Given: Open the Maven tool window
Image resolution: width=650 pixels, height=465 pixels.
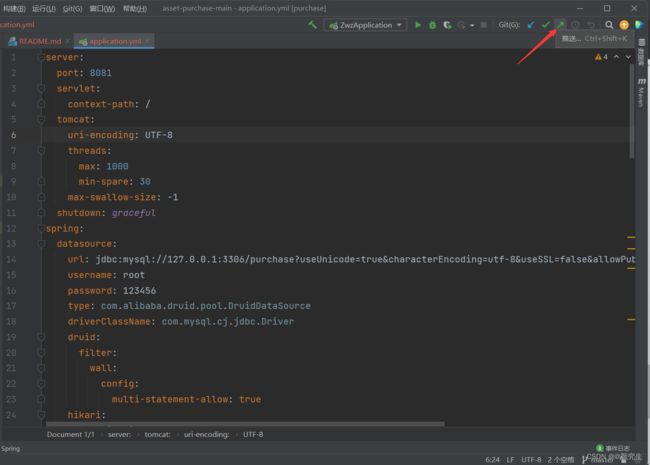Looking at the screenshot, I should click(x=641, y=92).
